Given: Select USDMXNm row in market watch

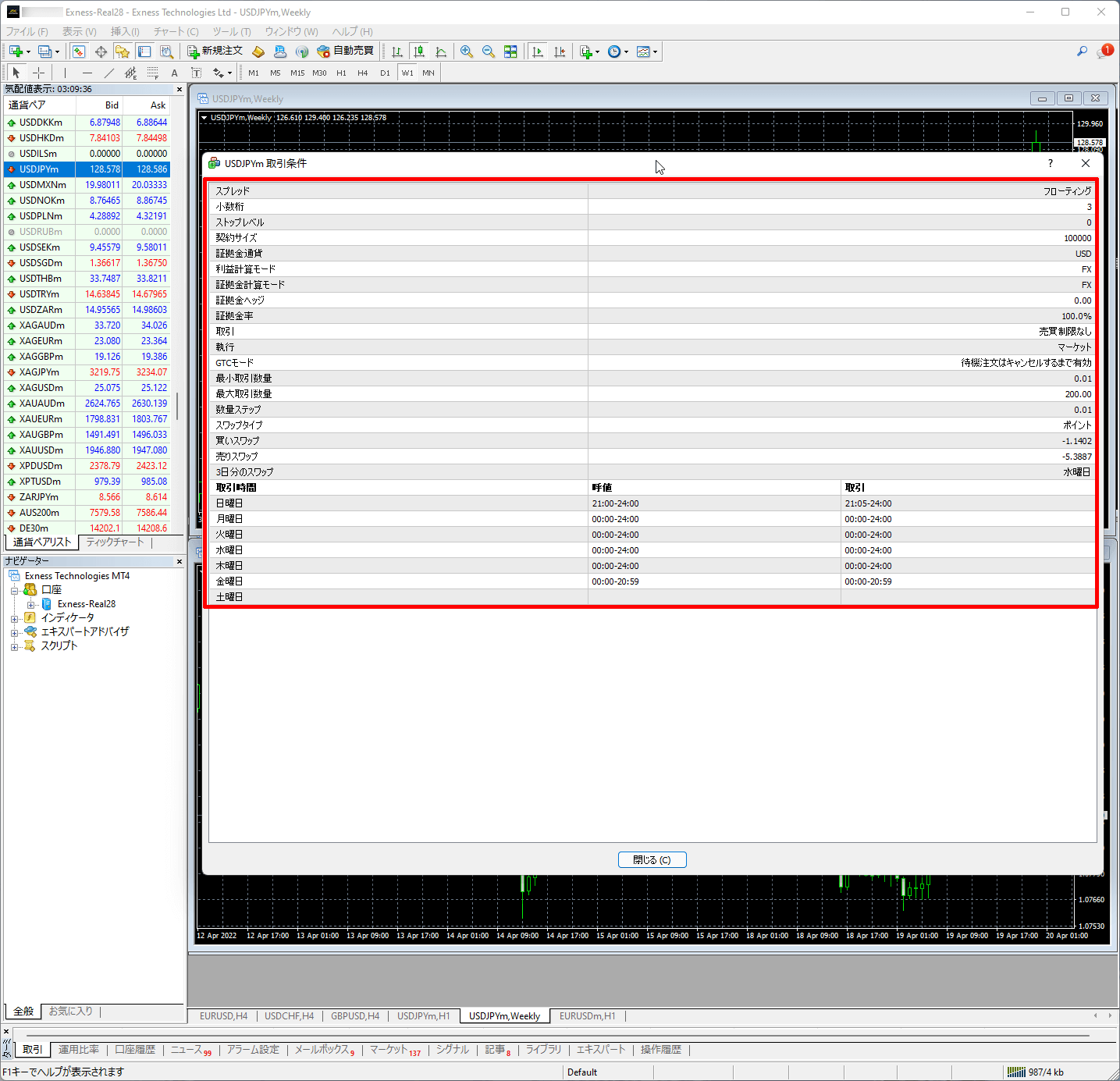Looking at the screenshot, I should tap(87, 185).
